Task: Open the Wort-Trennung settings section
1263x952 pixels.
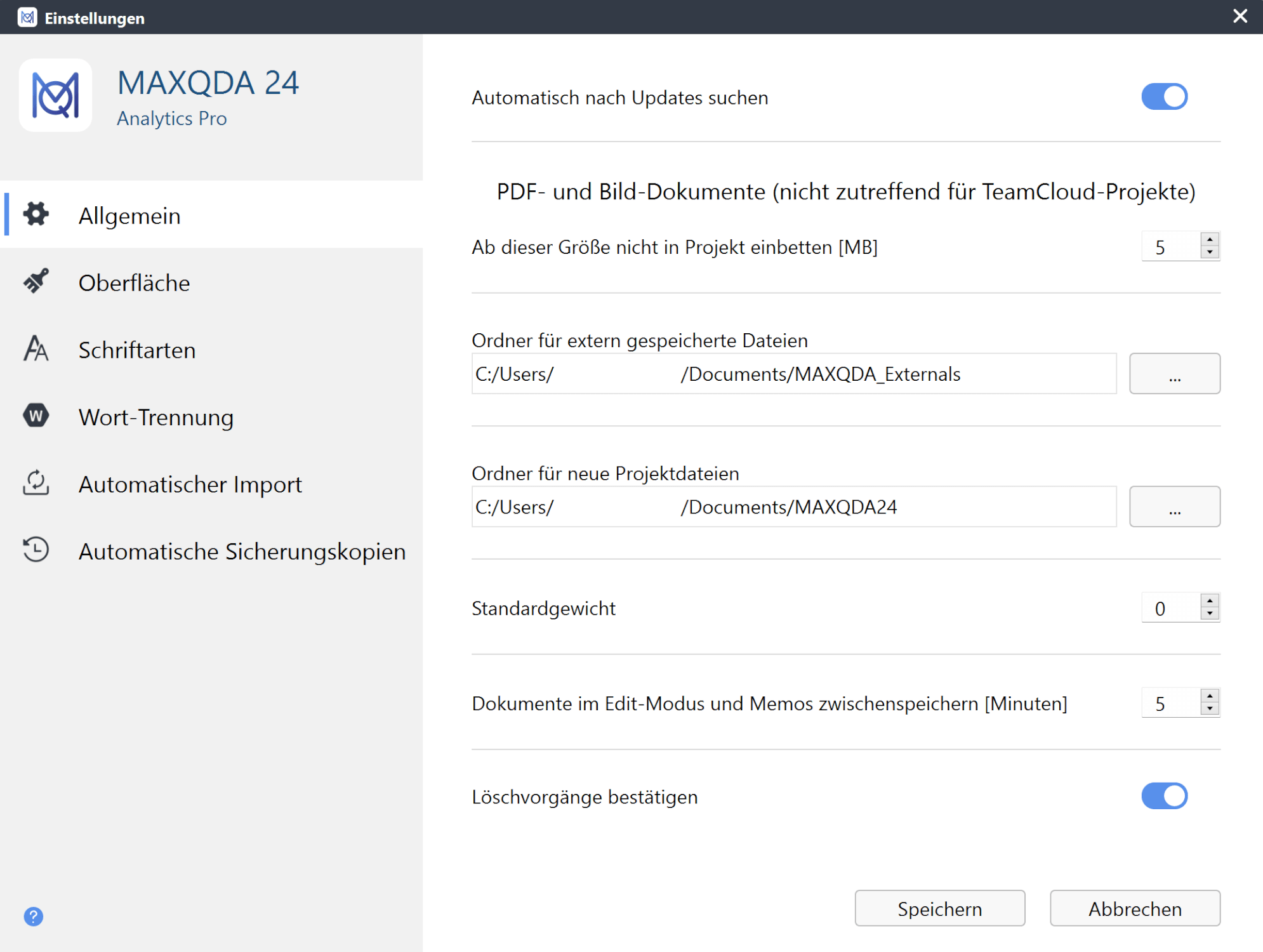Action: pos(211,416)
